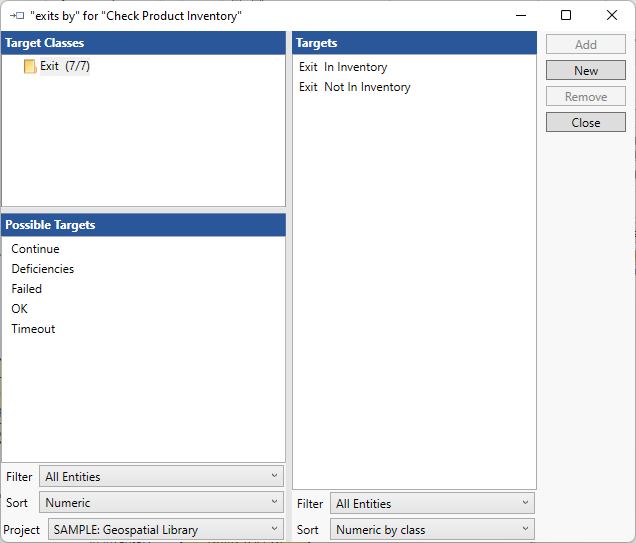Viewport: 636px width, 543px height.
Task: Choose the Failed possible target
Action: [27, 289]
